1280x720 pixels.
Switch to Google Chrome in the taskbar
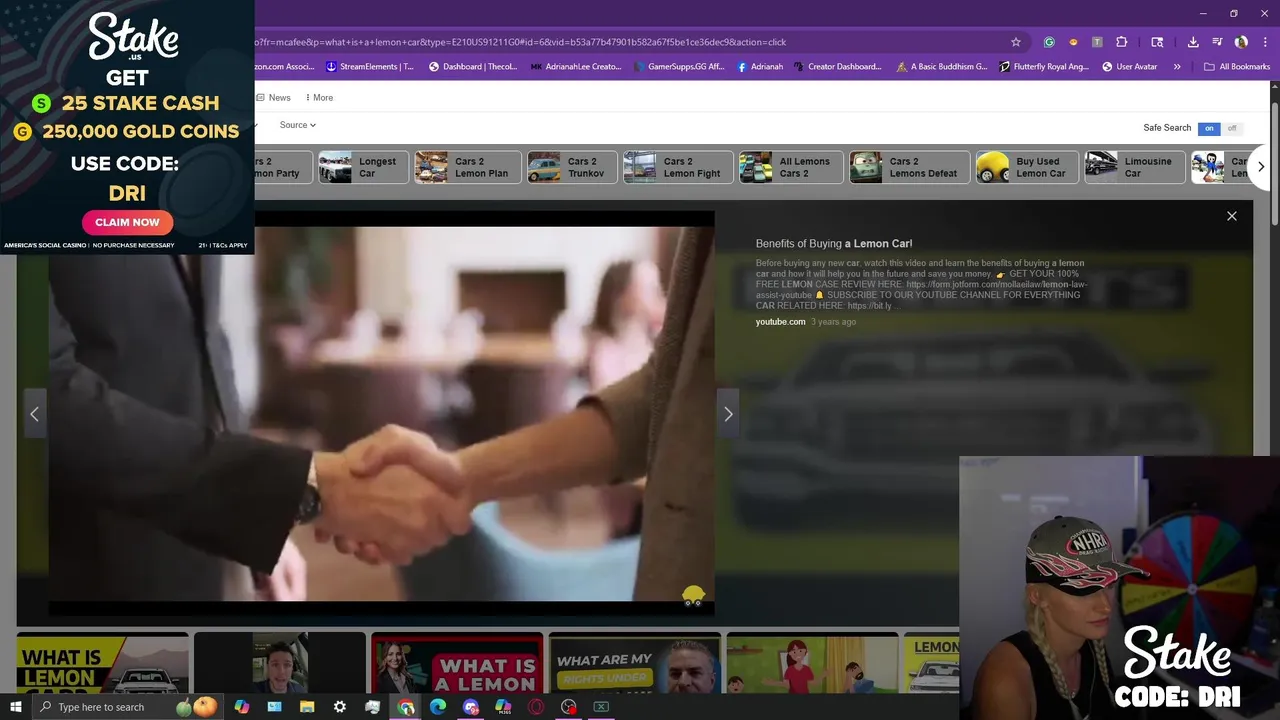click(405, 707)
